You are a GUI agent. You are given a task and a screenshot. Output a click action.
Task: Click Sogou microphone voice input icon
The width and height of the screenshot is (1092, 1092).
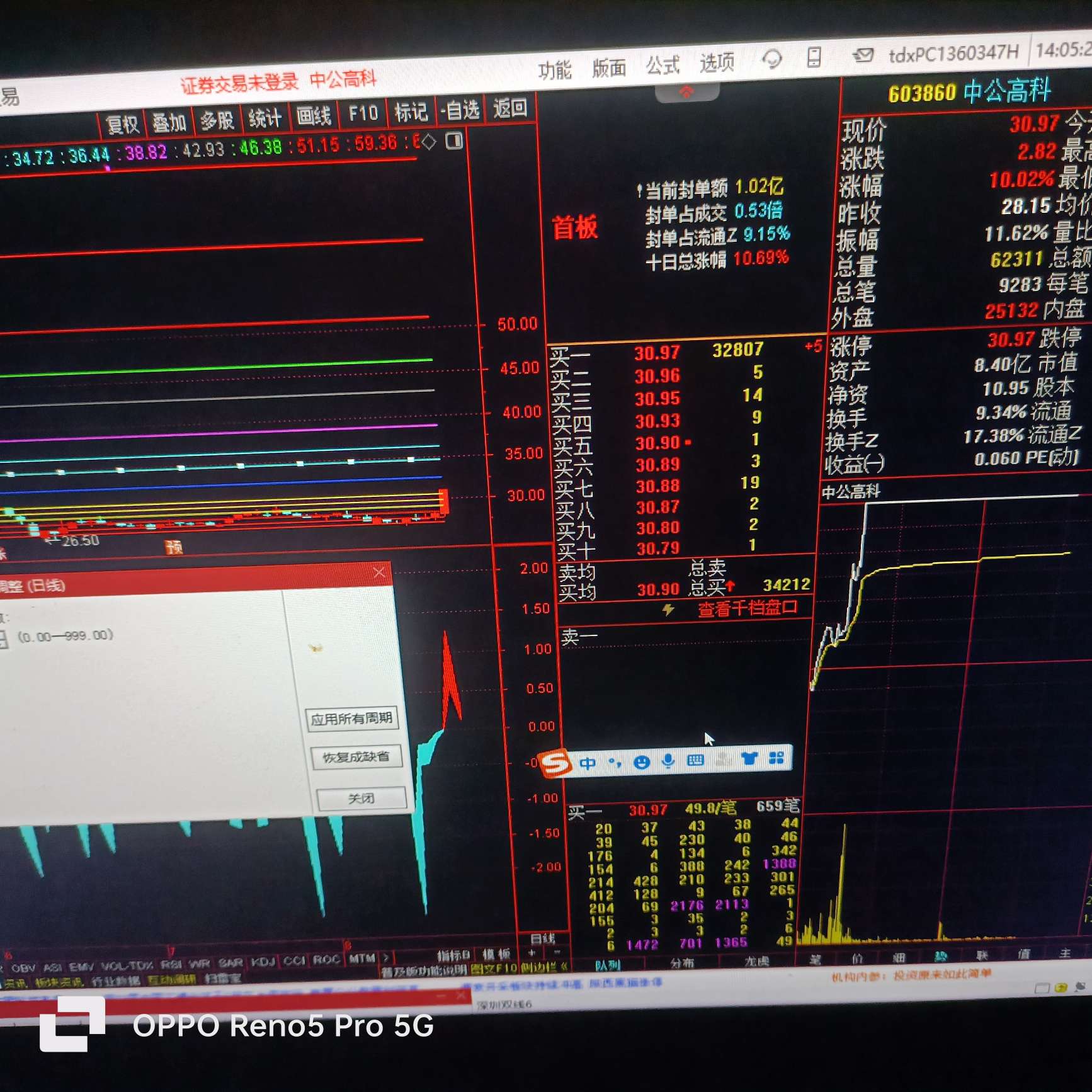click(x=668, y=761)
